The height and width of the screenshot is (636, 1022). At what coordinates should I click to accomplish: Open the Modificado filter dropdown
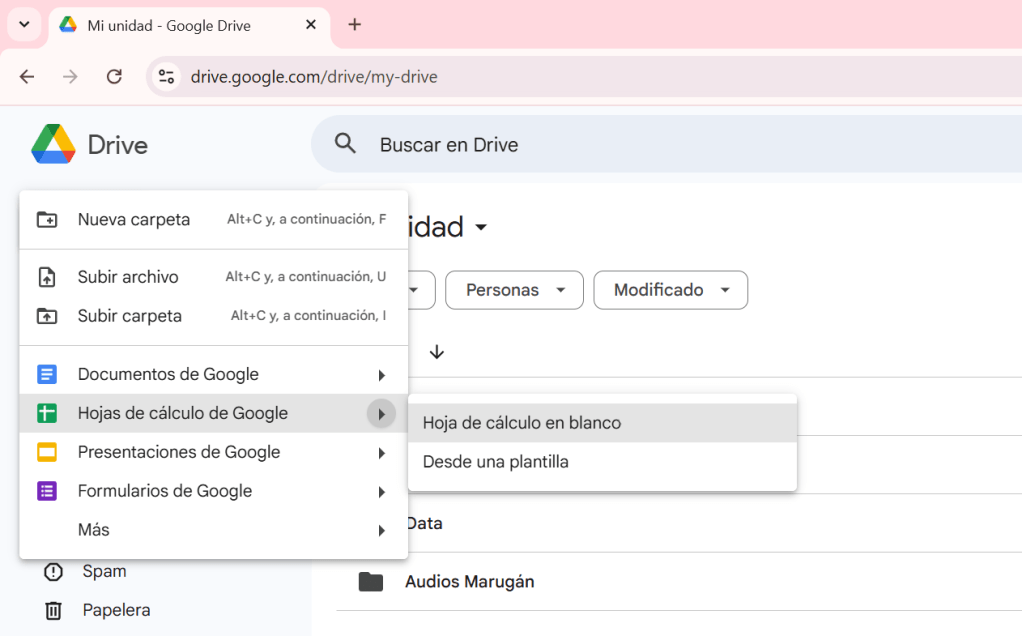(670, 290)
